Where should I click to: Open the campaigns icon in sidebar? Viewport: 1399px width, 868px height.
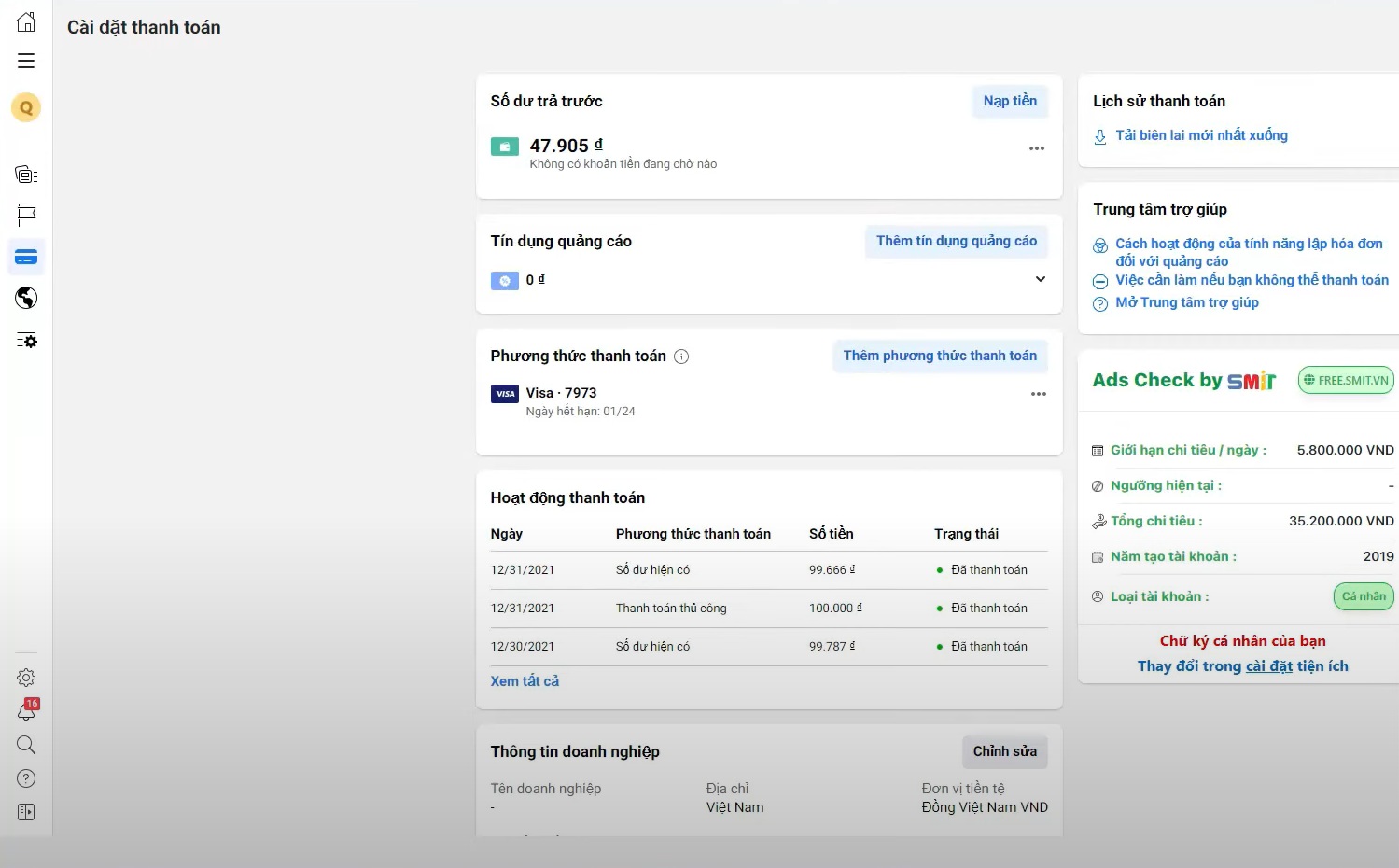click(x=26, y=175)
